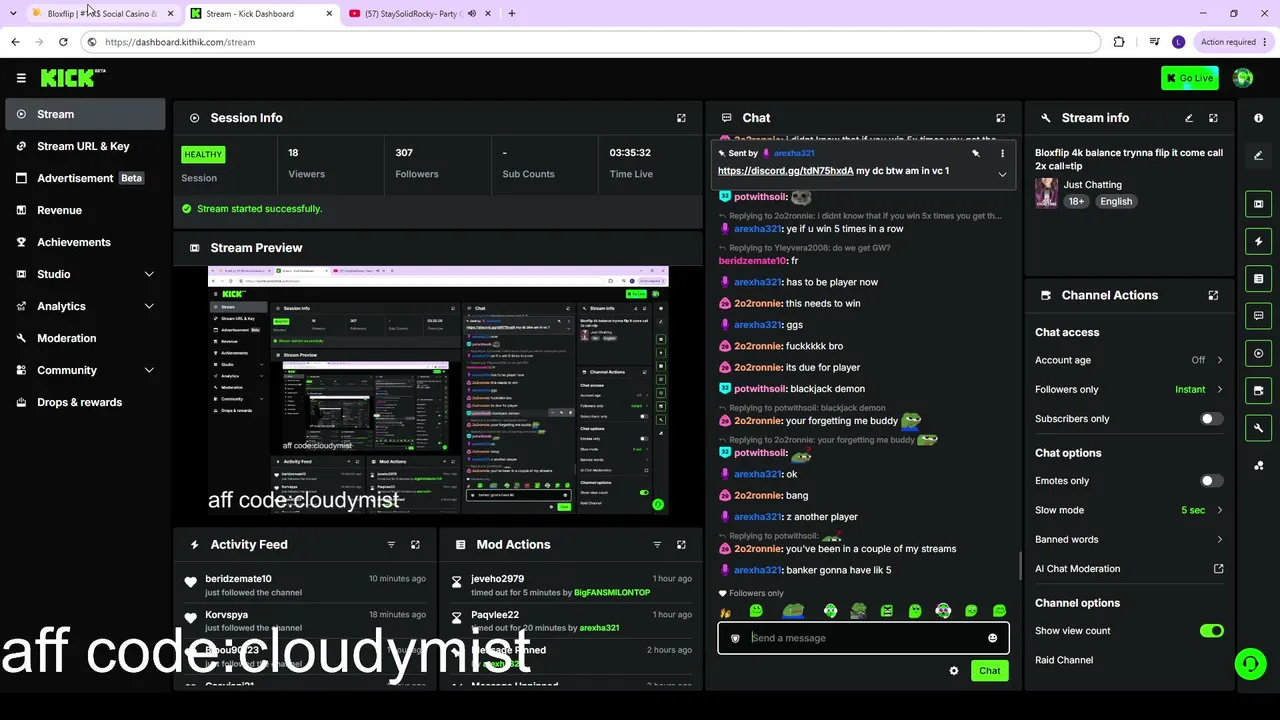This screenshot has width=1280, height=720.
Task: Open browser extensions puzzle icon
Action: (1119, 42)
